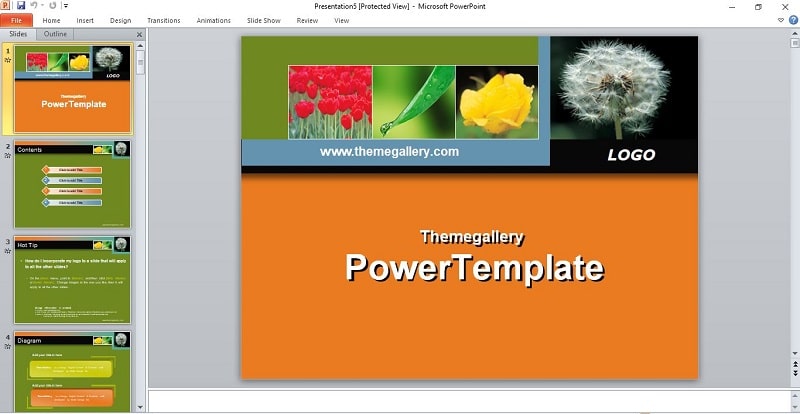Screen dimensions: 800x414
Task: Open the View ribbon tab
Action: [x=341, y=20]
